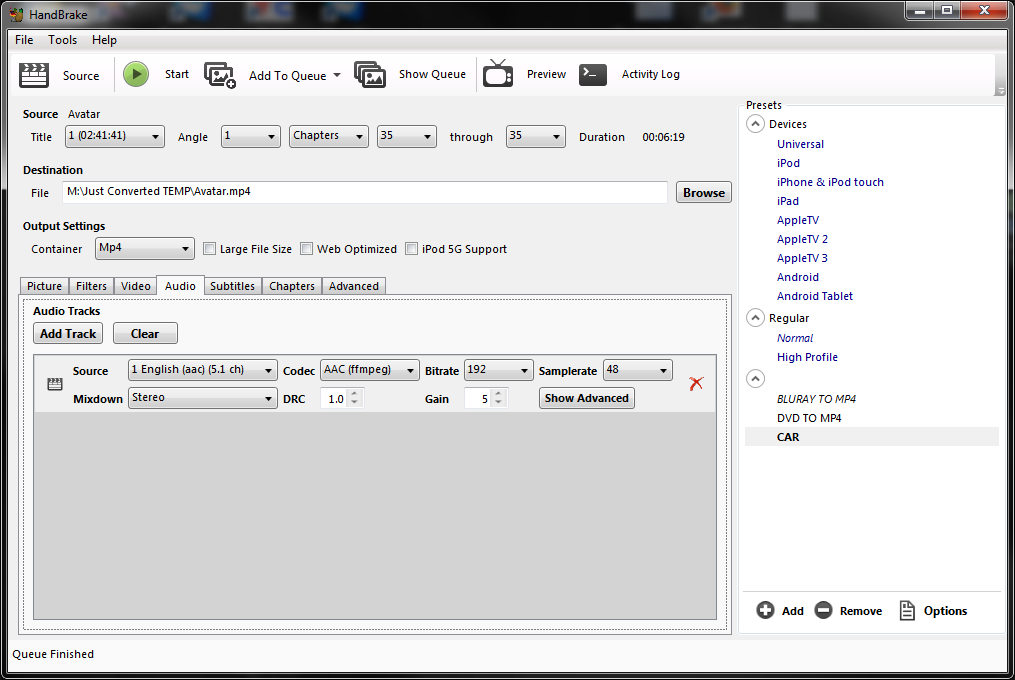Open the Activity Log terminal icon

[x=592, y=74]
